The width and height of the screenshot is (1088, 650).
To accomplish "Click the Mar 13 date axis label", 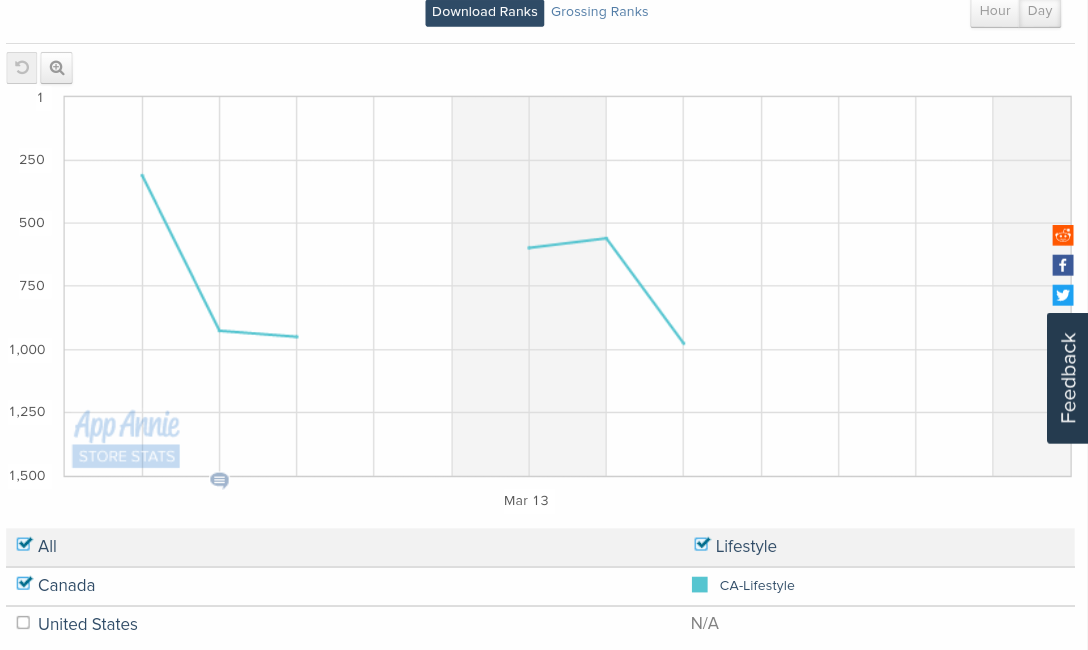I will tap(526, 500).
